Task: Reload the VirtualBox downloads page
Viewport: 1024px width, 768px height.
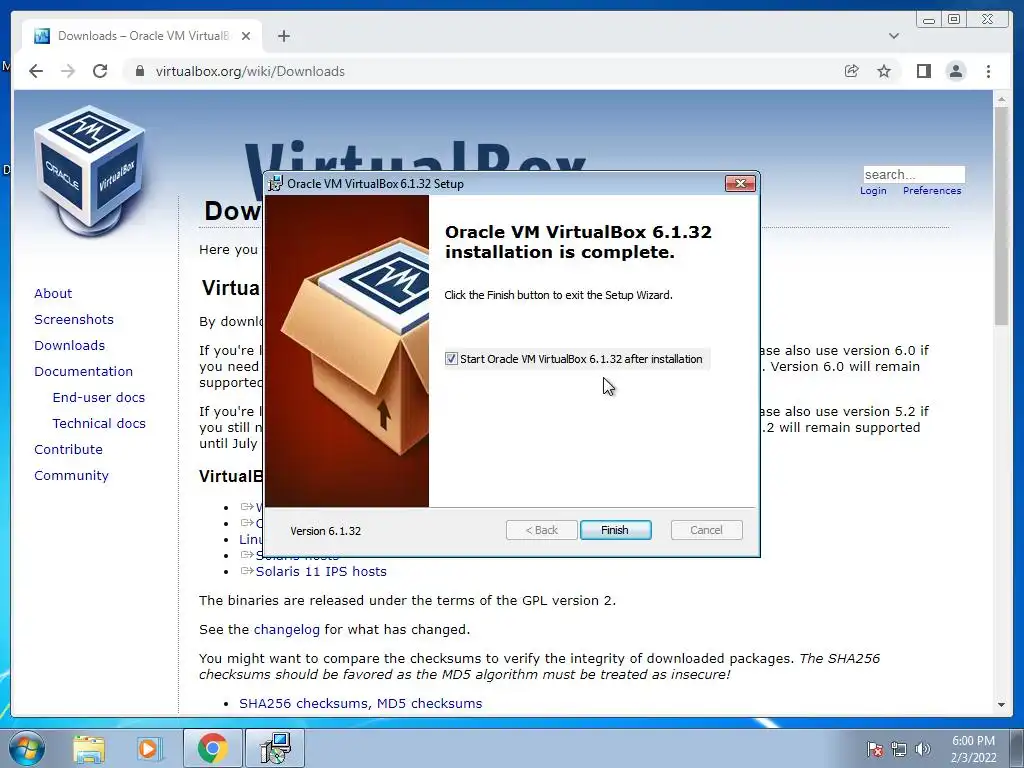Action: point(100,71)
